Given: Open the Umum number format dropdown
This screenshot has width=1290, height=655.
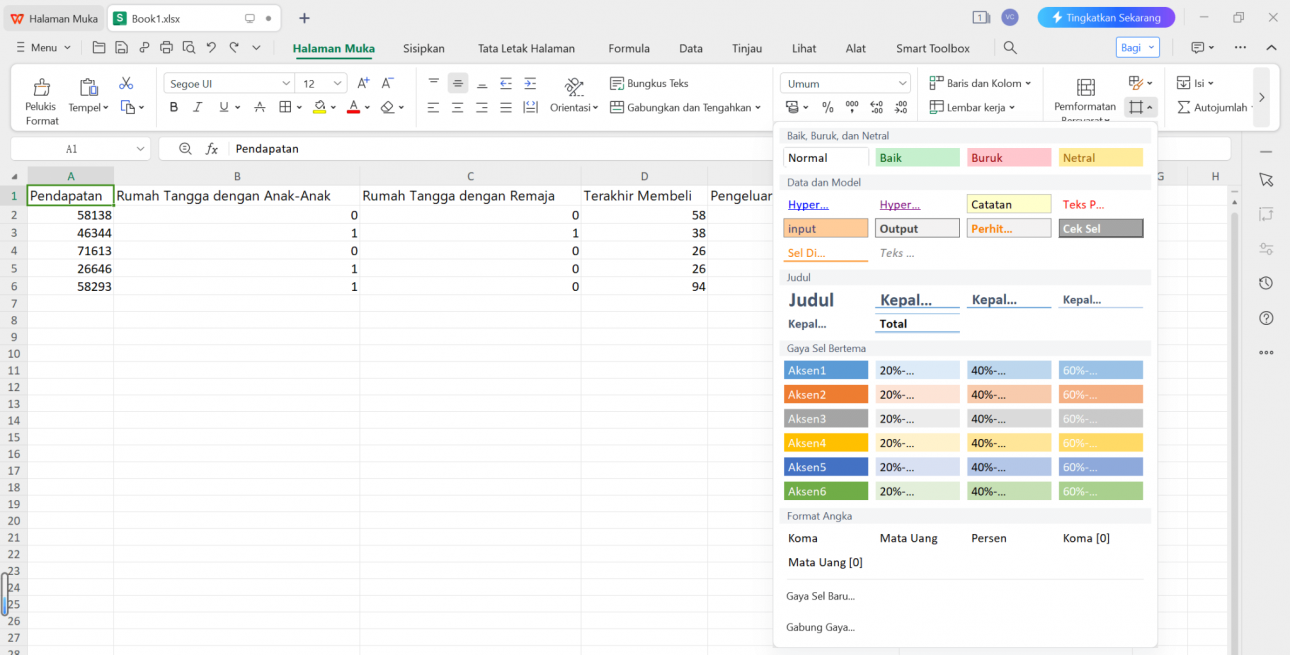Looking at the screenshot, I should 844,82.
